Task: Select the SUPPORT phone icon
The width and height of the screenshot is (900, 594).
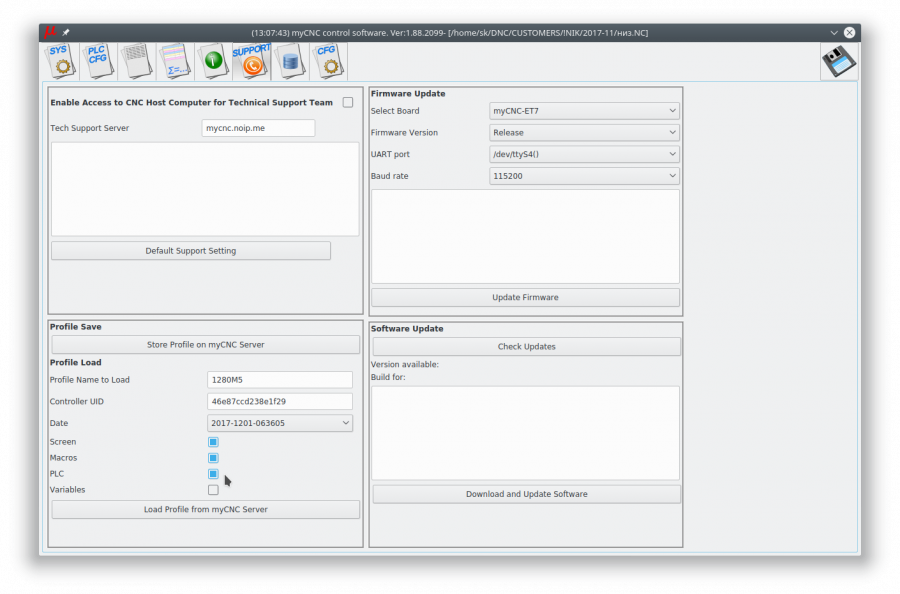Action: [x=251, y=61]
